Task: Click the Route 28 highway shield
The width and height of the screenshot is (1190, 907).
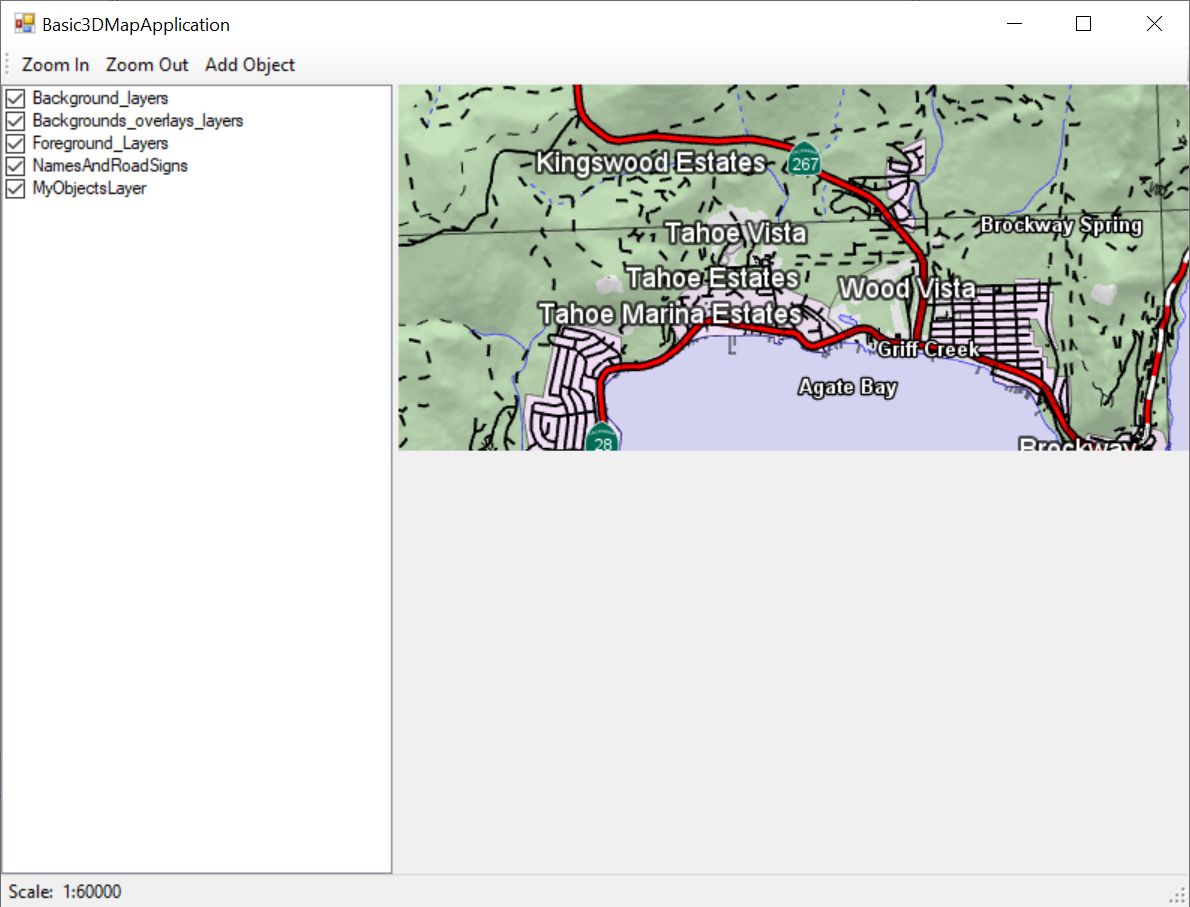Action: 602,439
